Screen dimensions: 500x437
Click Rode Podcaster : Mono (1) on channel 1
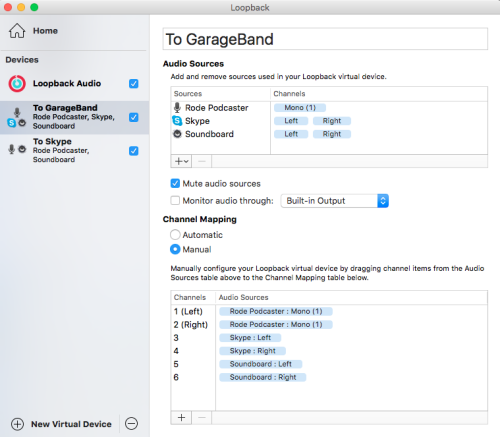click(276, 311)
